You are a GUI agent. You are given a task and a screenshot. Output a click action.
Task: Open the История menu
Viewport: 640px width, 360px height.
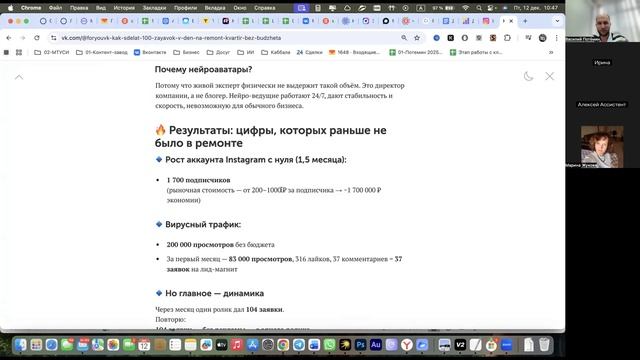point(124,8)
